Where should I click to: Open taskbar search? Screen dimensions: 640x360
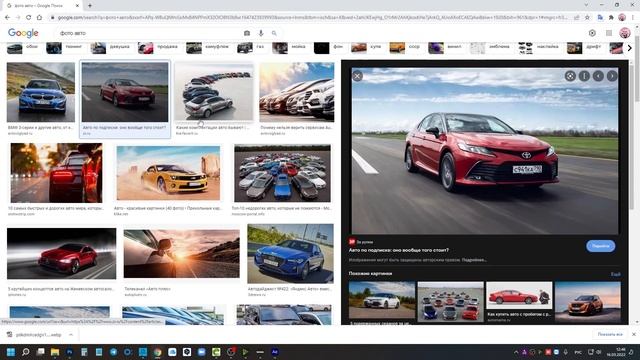pyautogui.click(x=26, y=352)
